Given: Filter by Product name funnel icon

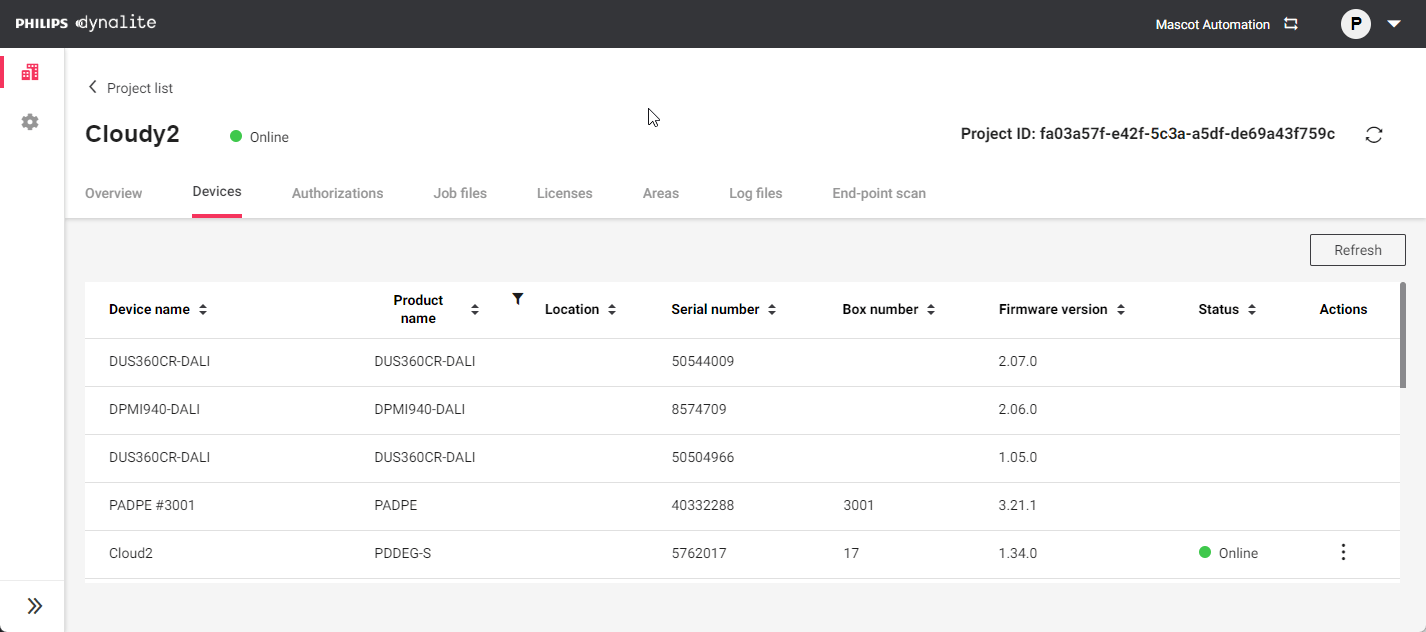Looking at the screenshot, I should [517, 298].
